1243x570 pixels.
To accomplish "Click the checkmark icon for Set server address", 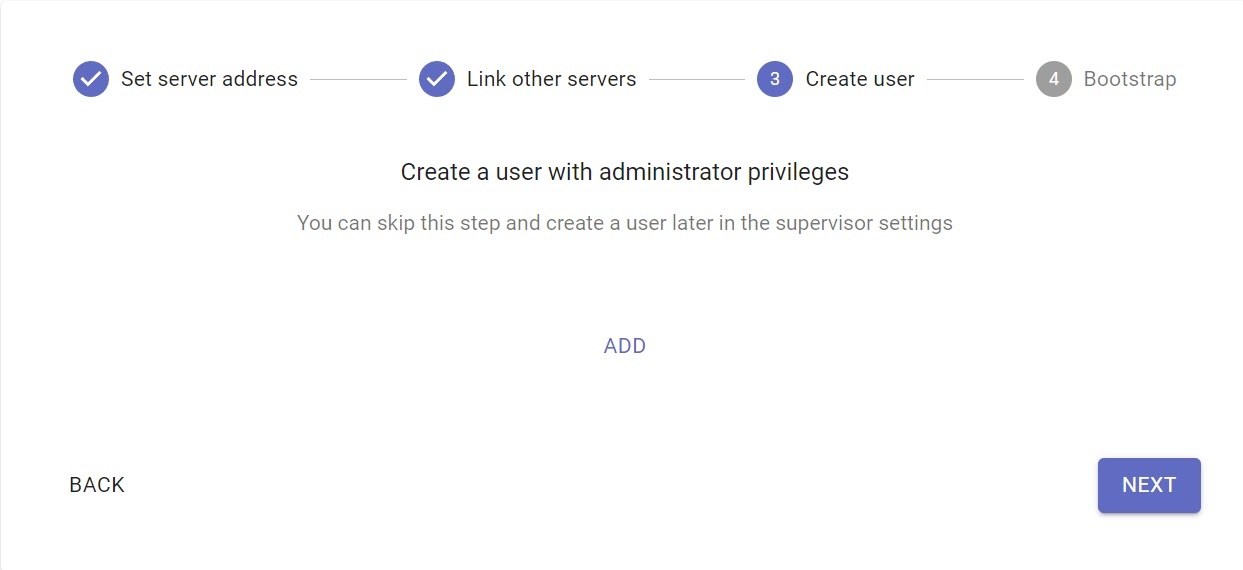I will (x=91, y=79).
